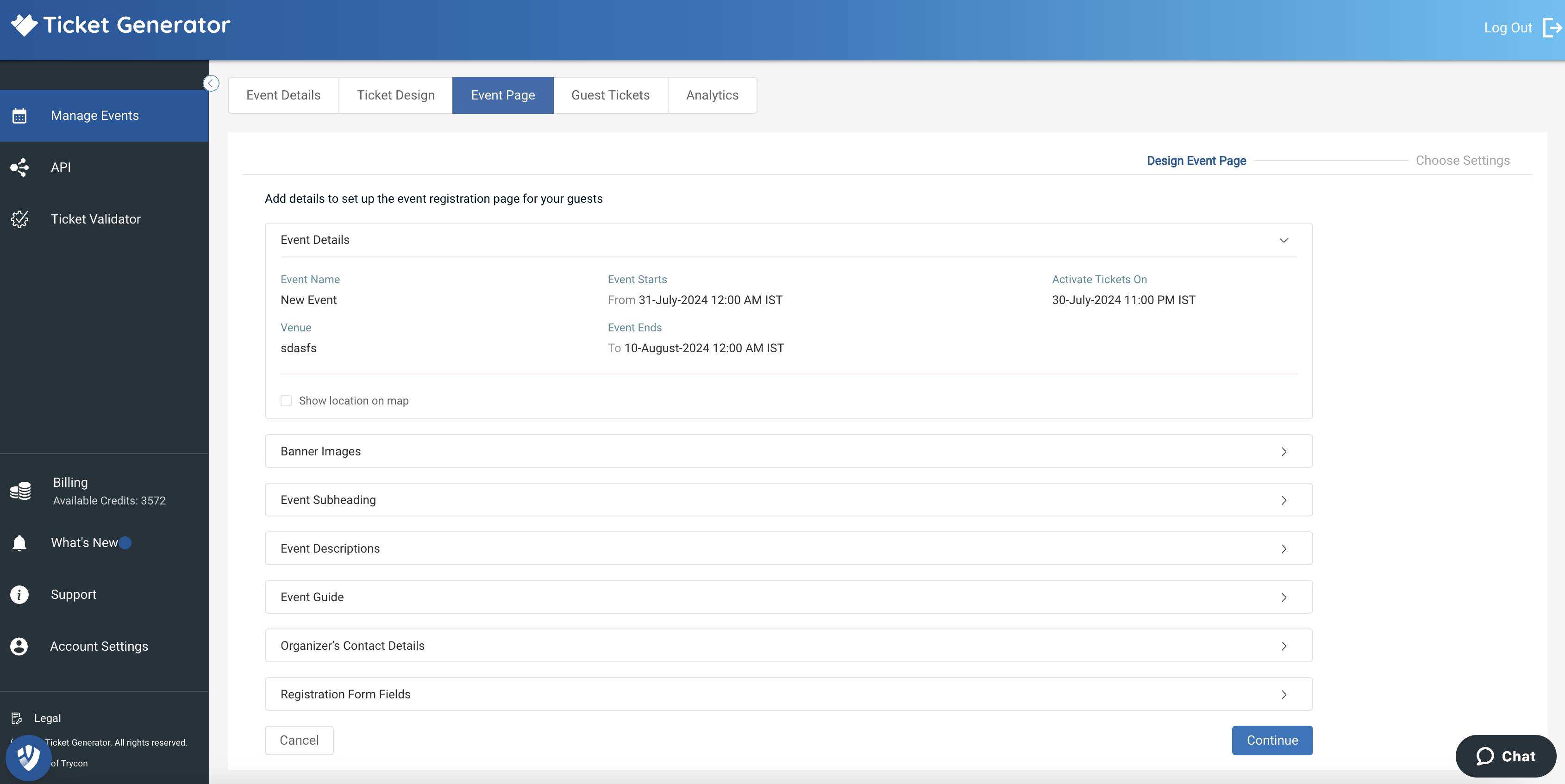Open Account Settings profile icon
The height and width of the screenshot is (784, 1565).
point(19,646)
